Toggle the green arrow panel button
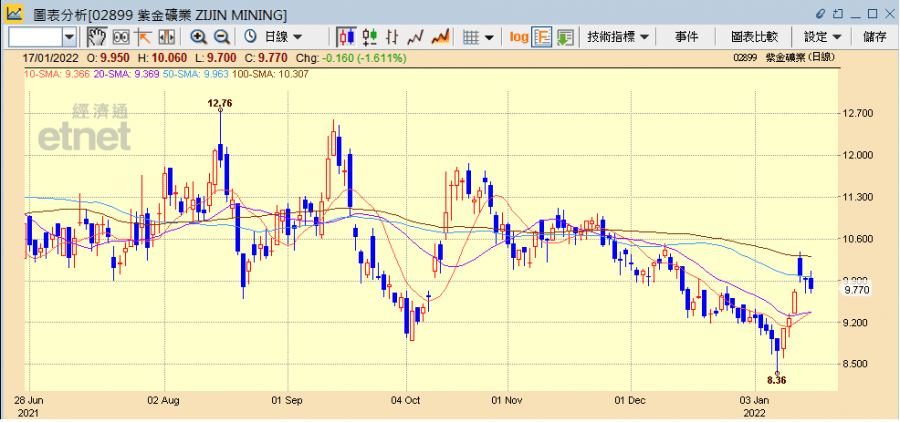Screen dimensions: 900x422 [565, 37]
